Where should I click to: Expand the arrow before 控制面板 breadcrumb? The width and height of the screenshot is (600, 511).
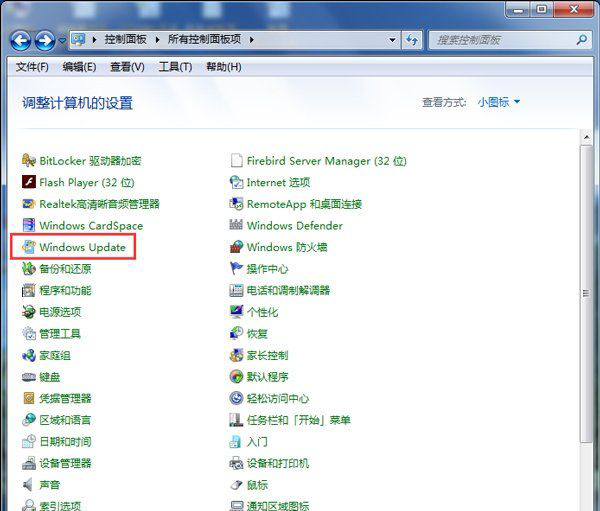point(94,40)
